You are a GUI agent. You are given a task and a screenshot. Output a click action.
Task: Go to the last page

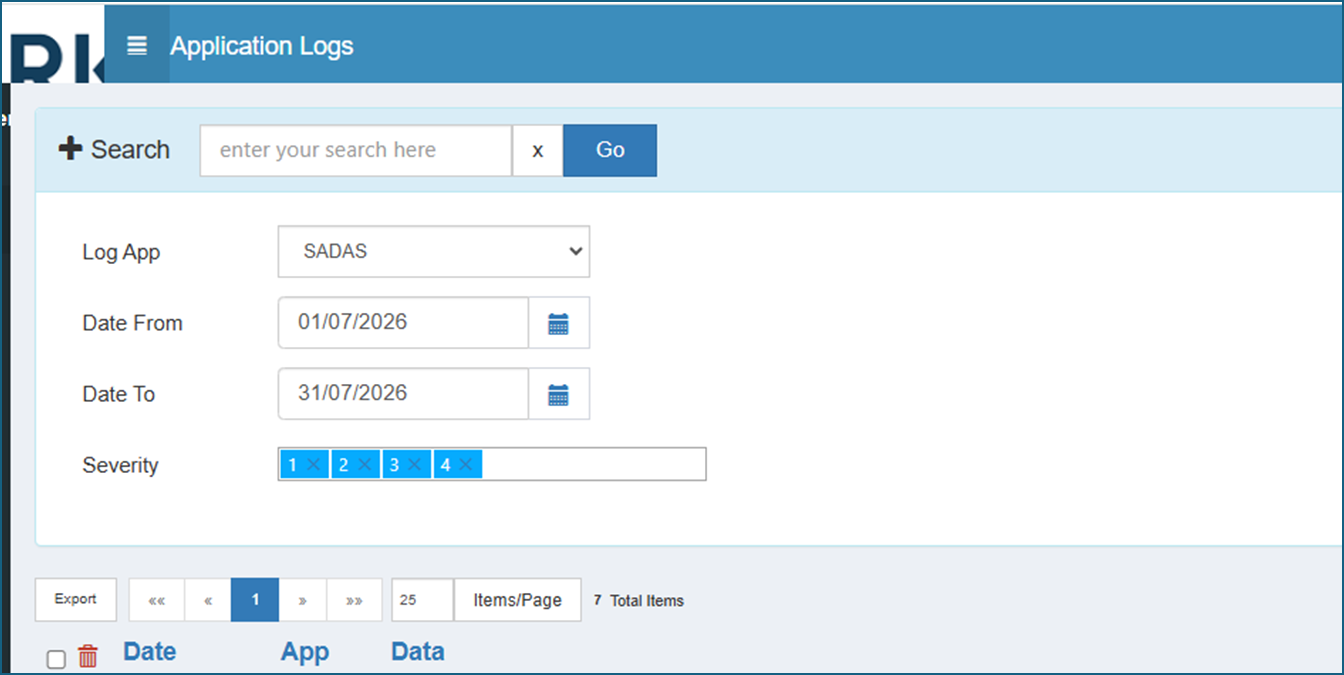point(354,600)
